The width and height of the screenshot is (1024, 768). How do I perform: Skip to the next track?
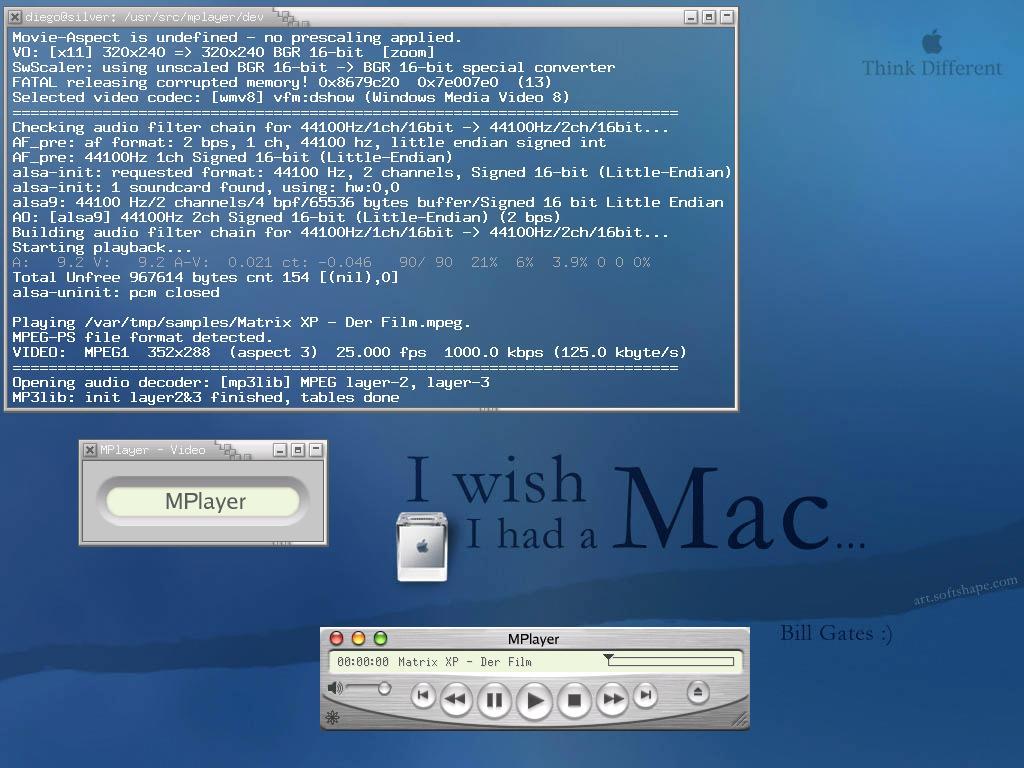(646, 695)
